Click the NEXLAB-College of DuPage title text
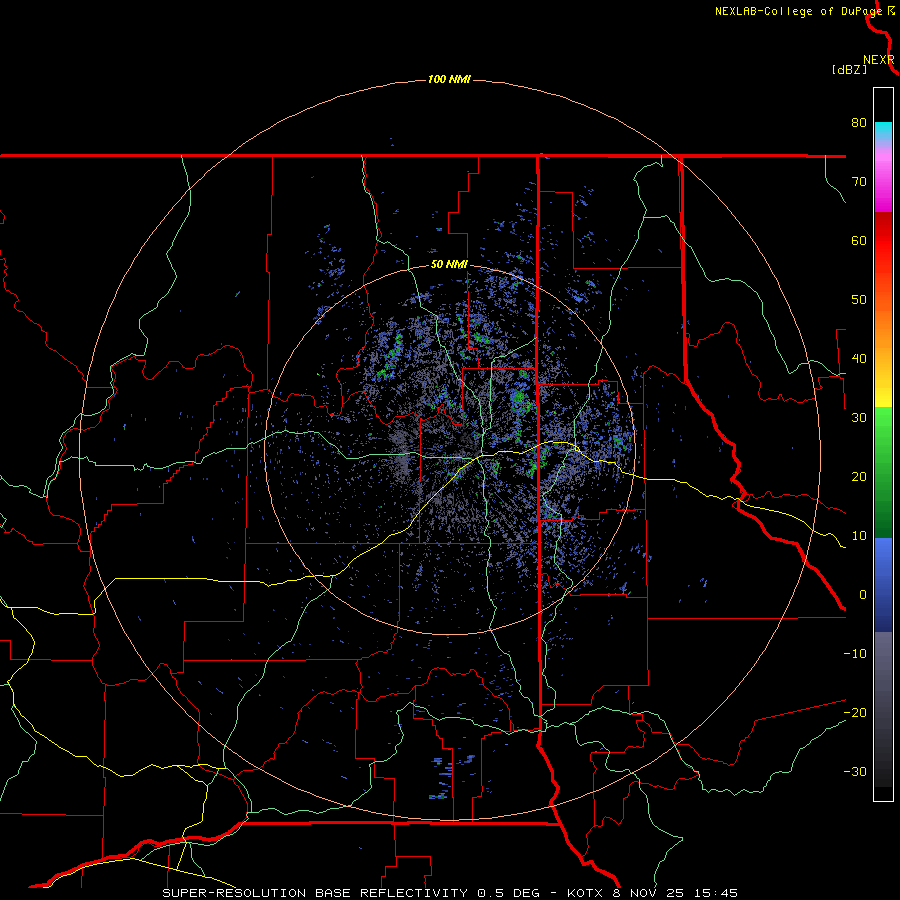The width and height of the screenshot is (900, 900). point(798,11)
